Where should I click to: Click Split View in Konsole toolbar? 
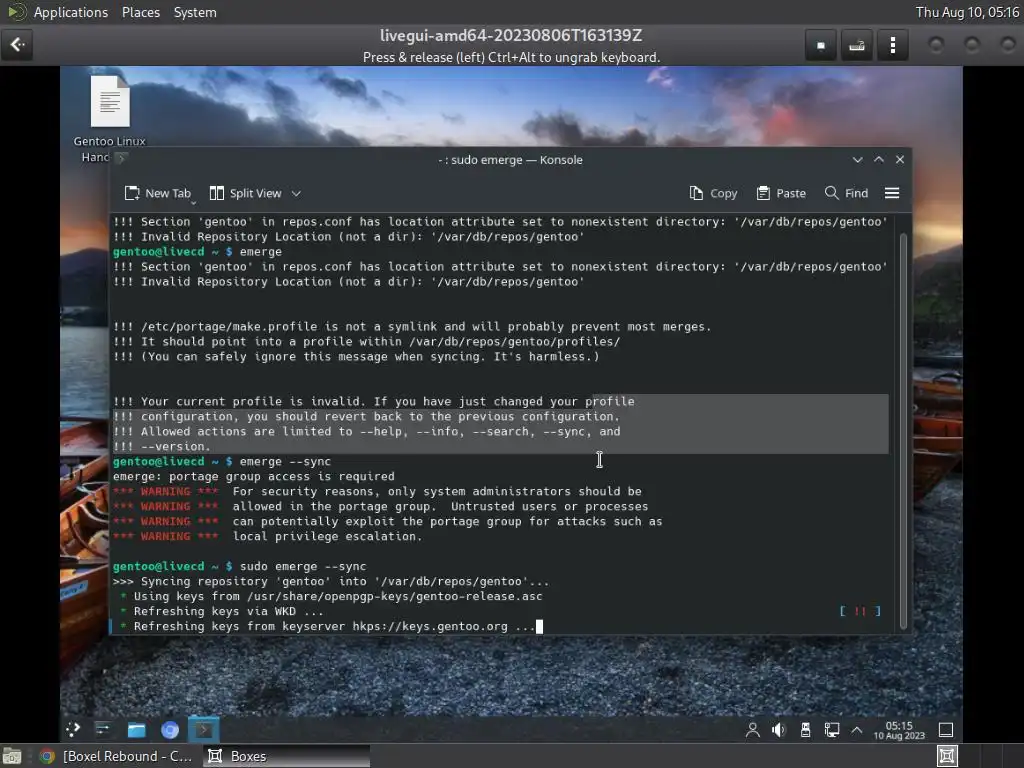(246, 193)
